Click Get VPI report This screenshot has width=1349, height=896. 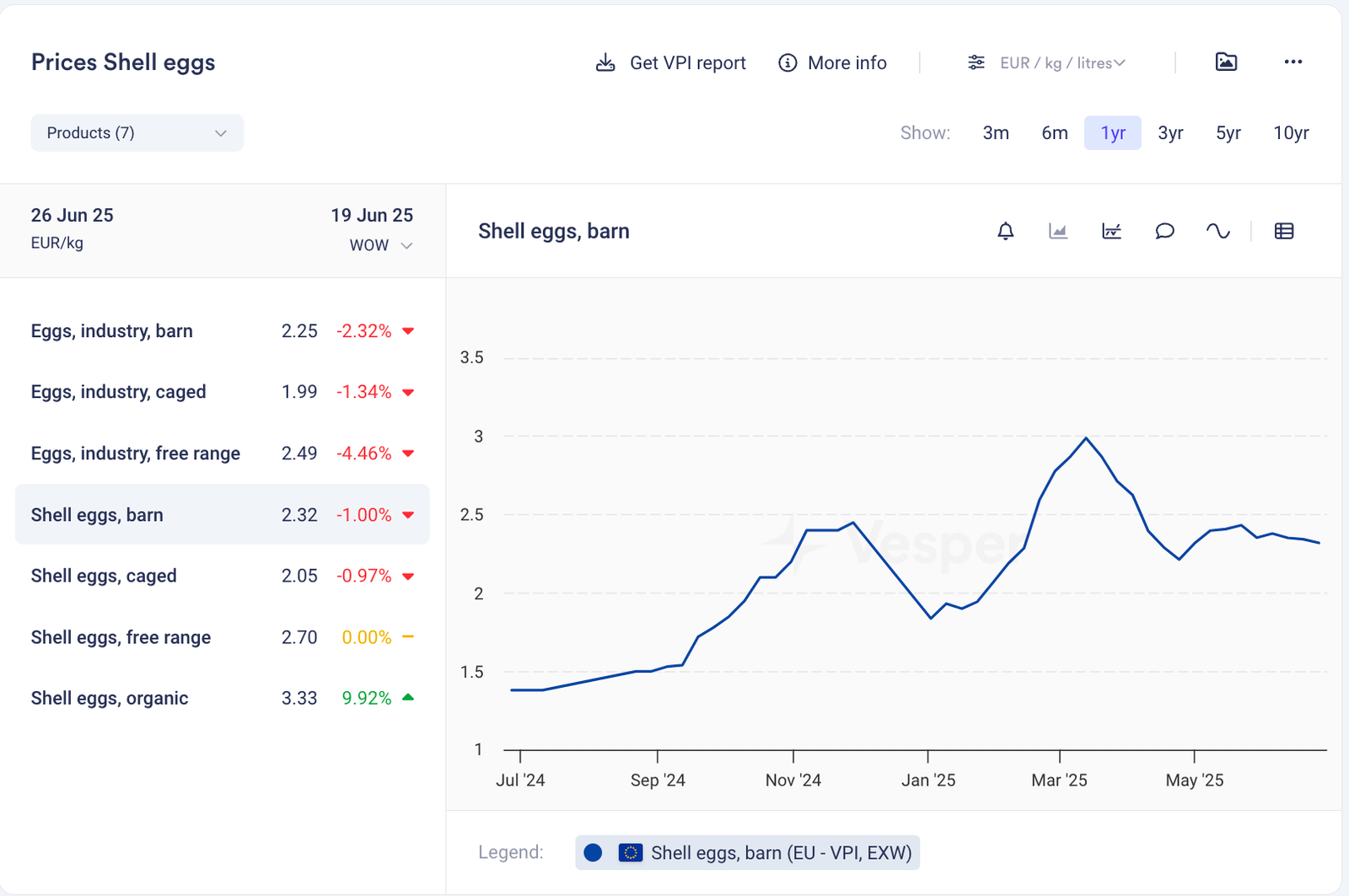click(671, 63)
